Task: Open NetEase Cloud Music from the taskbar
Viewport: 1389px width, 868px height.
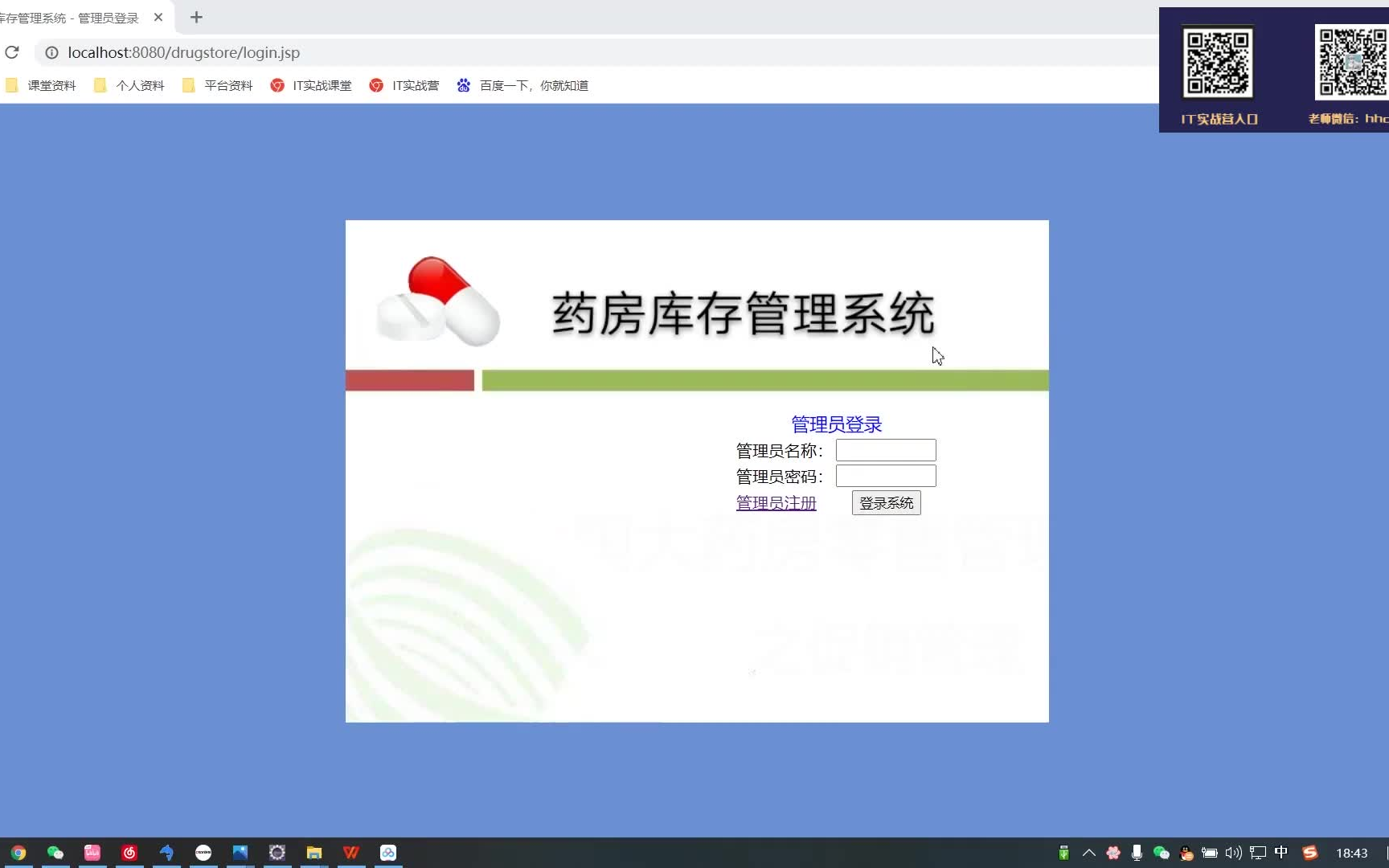Action: click(x=129, y=852)
